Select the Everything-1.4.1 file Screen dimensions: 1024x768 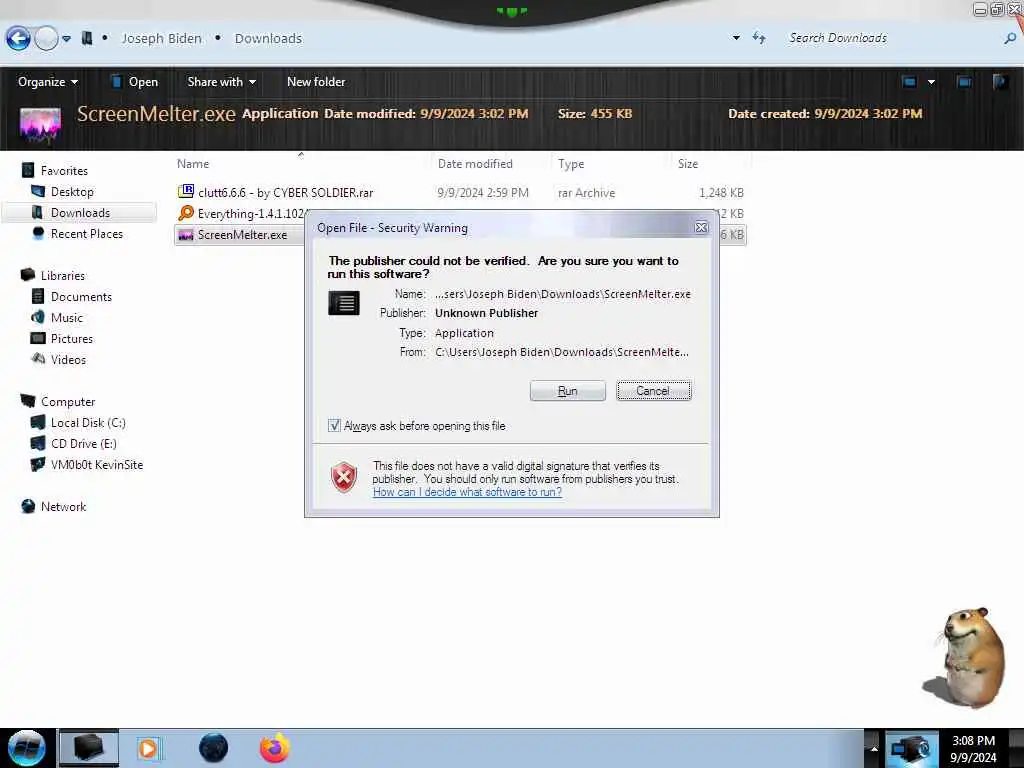pyautogui.click(x=251, y=214)
